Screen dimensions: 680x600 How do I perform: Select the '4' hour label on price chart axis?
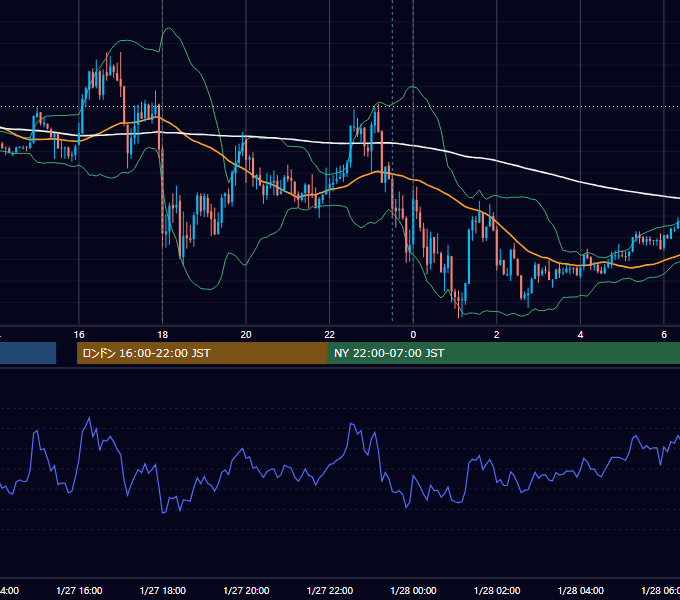[580, 335]
